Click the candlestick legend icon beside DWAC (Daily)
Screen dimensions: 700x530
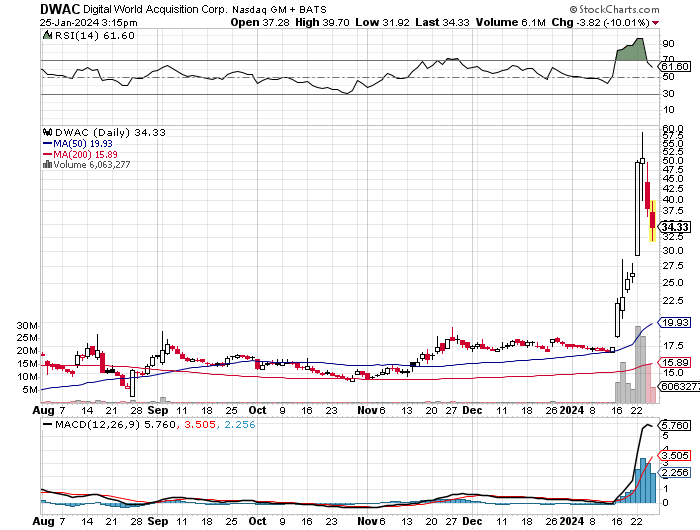tap(47, 132)
